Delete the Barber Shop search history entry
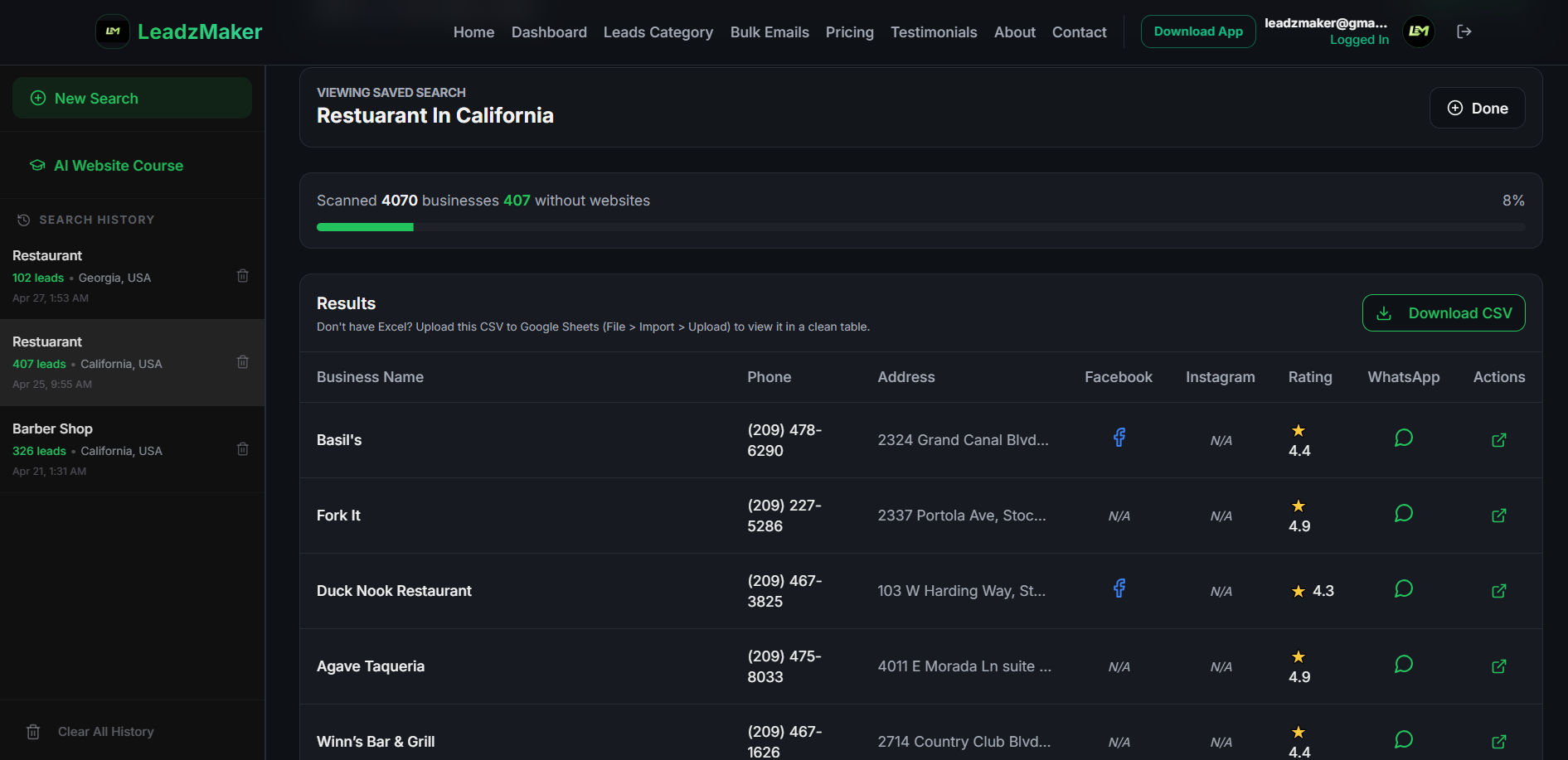The height and width of the screenshot is (760, 1568). (x=243, y=449)
